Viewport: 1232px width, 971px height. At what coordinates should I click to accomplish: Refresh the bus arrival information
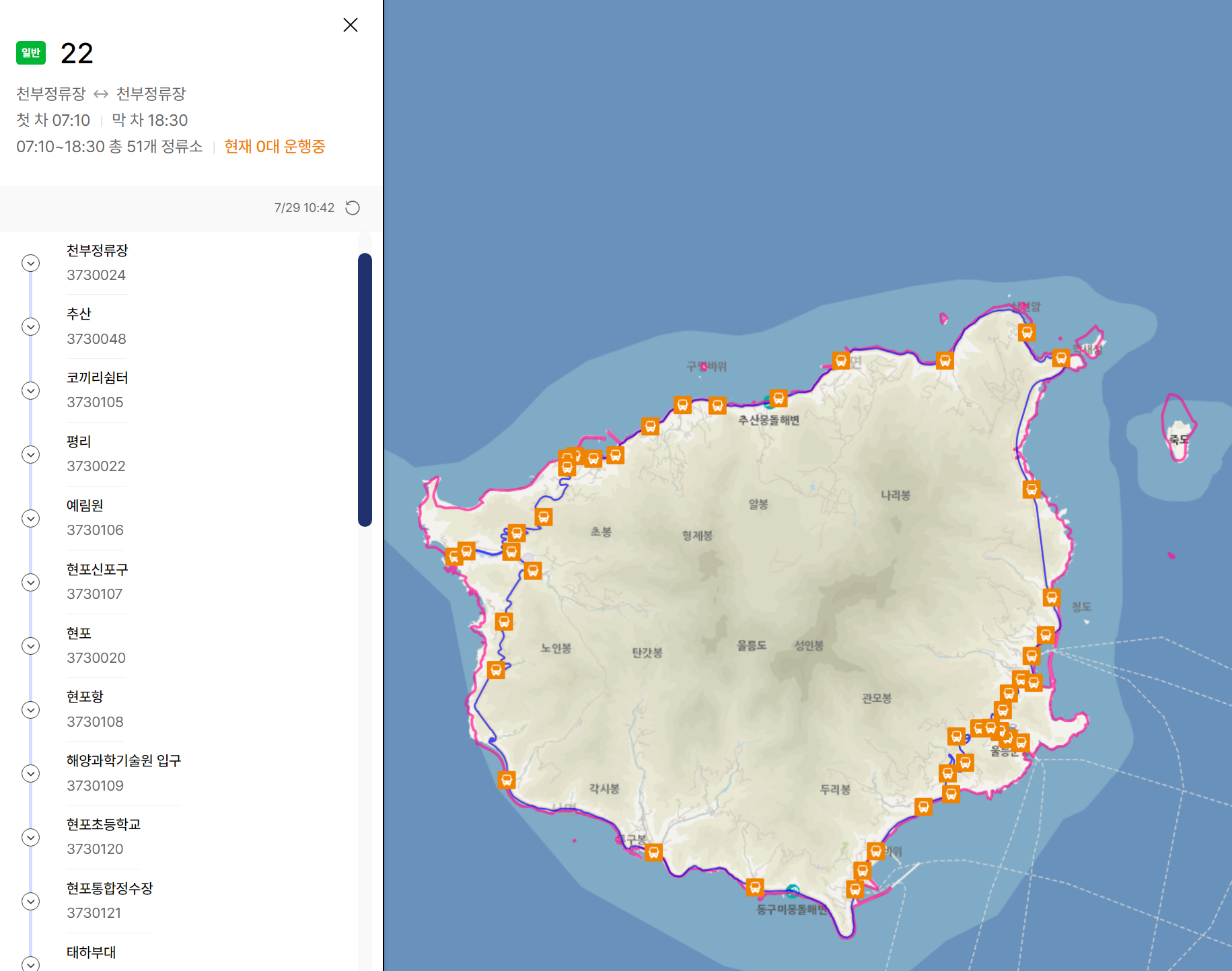353,208
